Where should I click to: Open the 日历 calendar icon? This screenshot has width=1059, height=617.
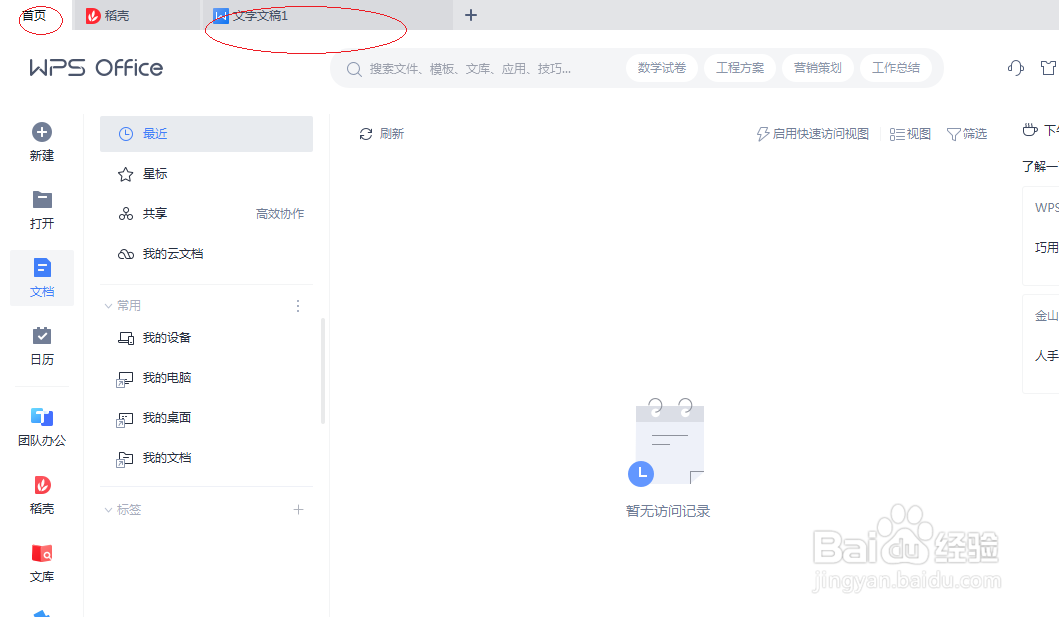(x=42, y=336)
